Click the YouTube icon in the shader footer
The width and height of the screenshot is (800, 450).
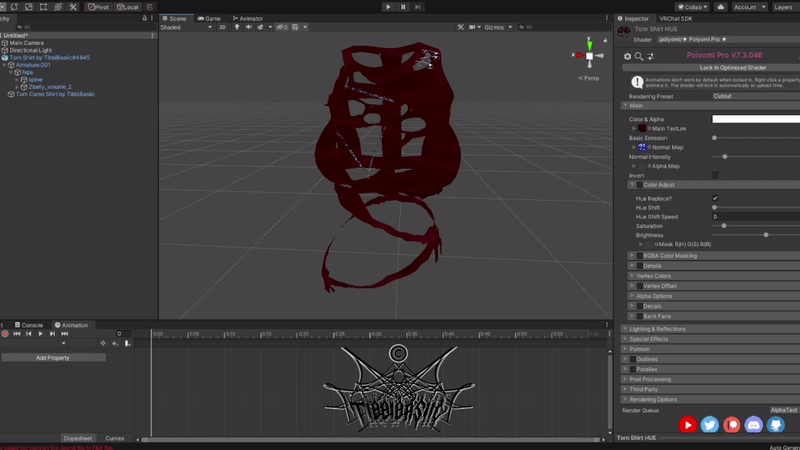pyautogui.click(x=688, y=425)
